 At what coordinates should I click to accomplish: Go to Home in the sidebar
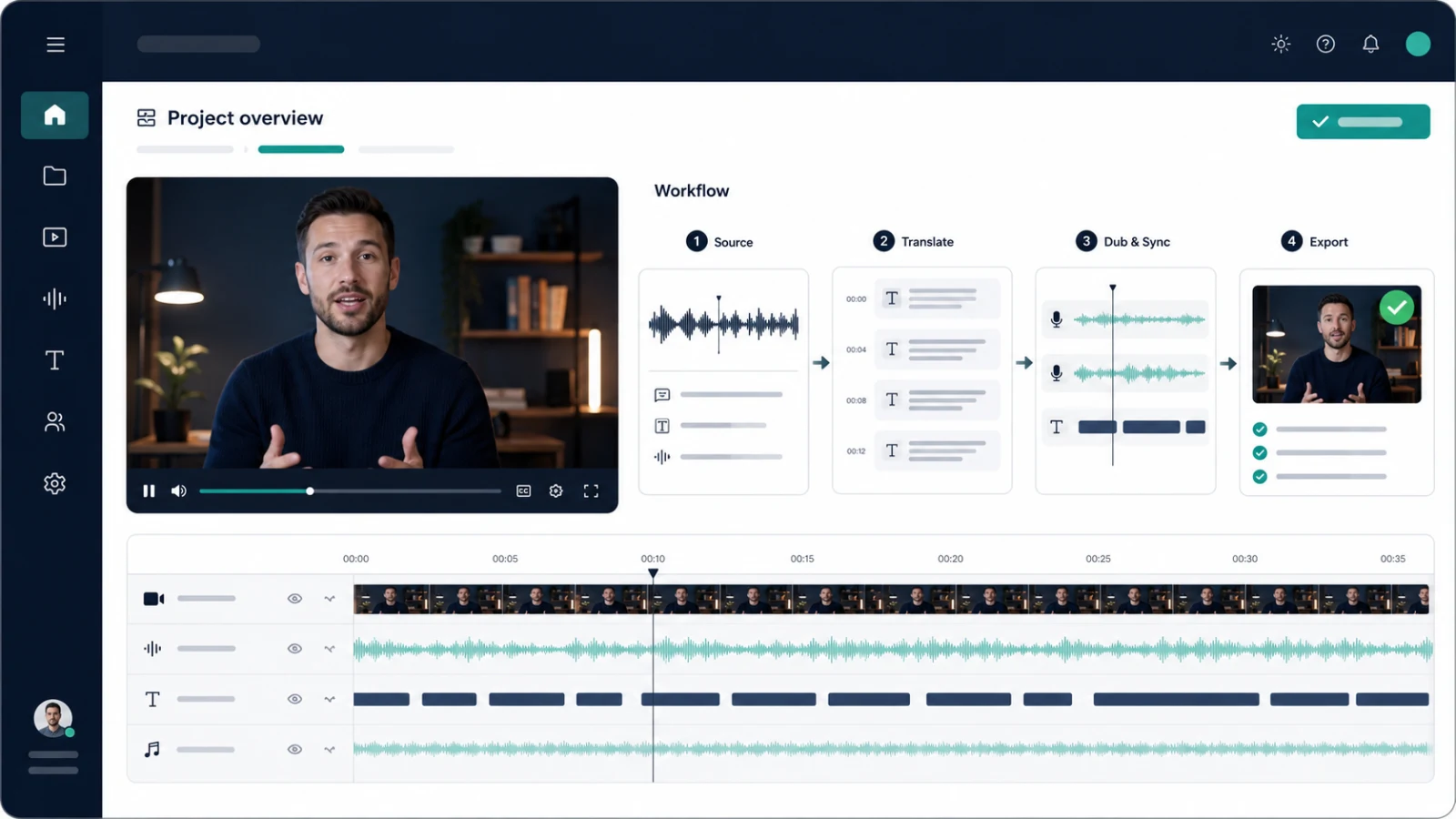(x=55, y=115)
